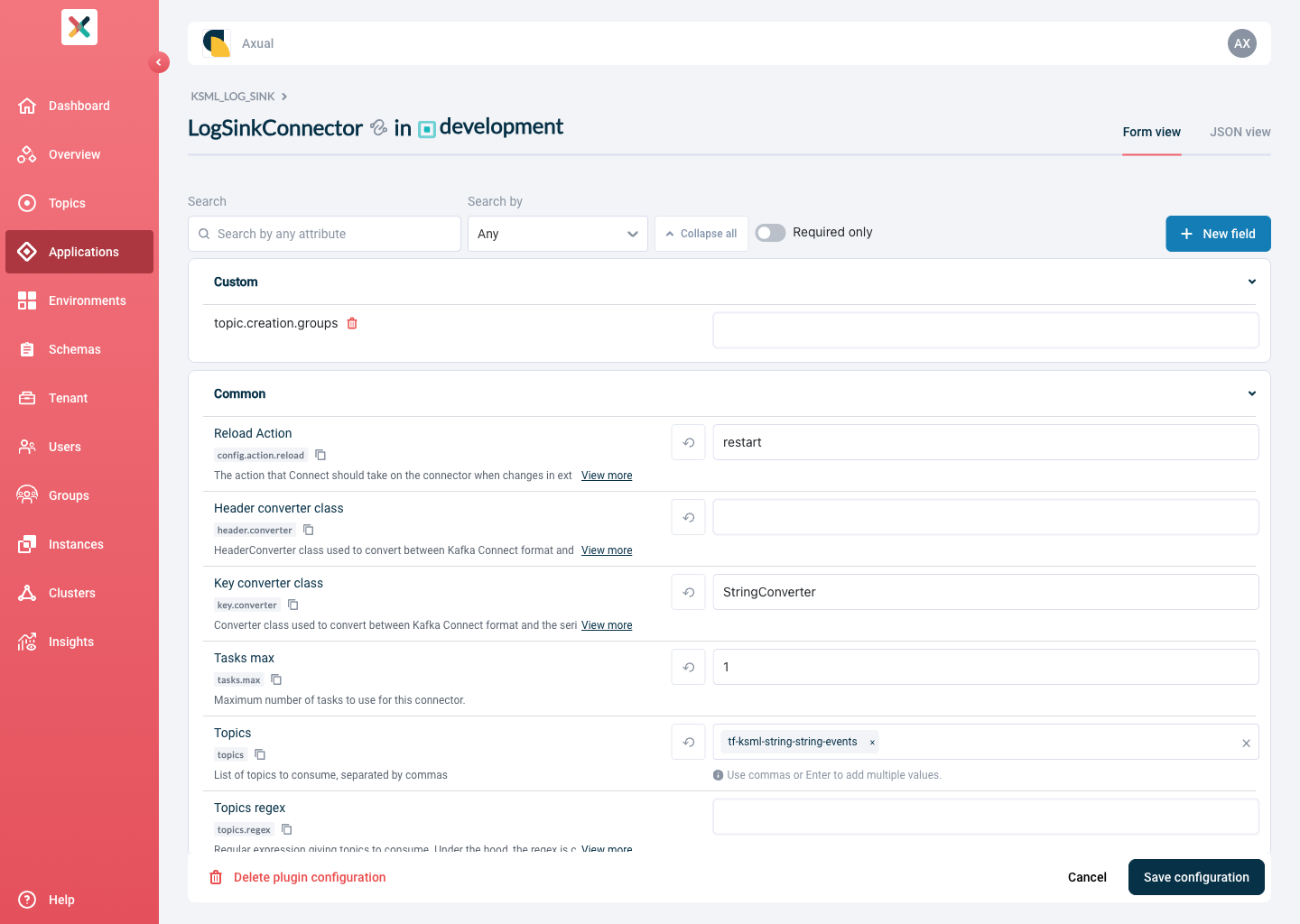
Task: Click the link icon beside LogSinkConnector
Action: click(x=379, y=128)
